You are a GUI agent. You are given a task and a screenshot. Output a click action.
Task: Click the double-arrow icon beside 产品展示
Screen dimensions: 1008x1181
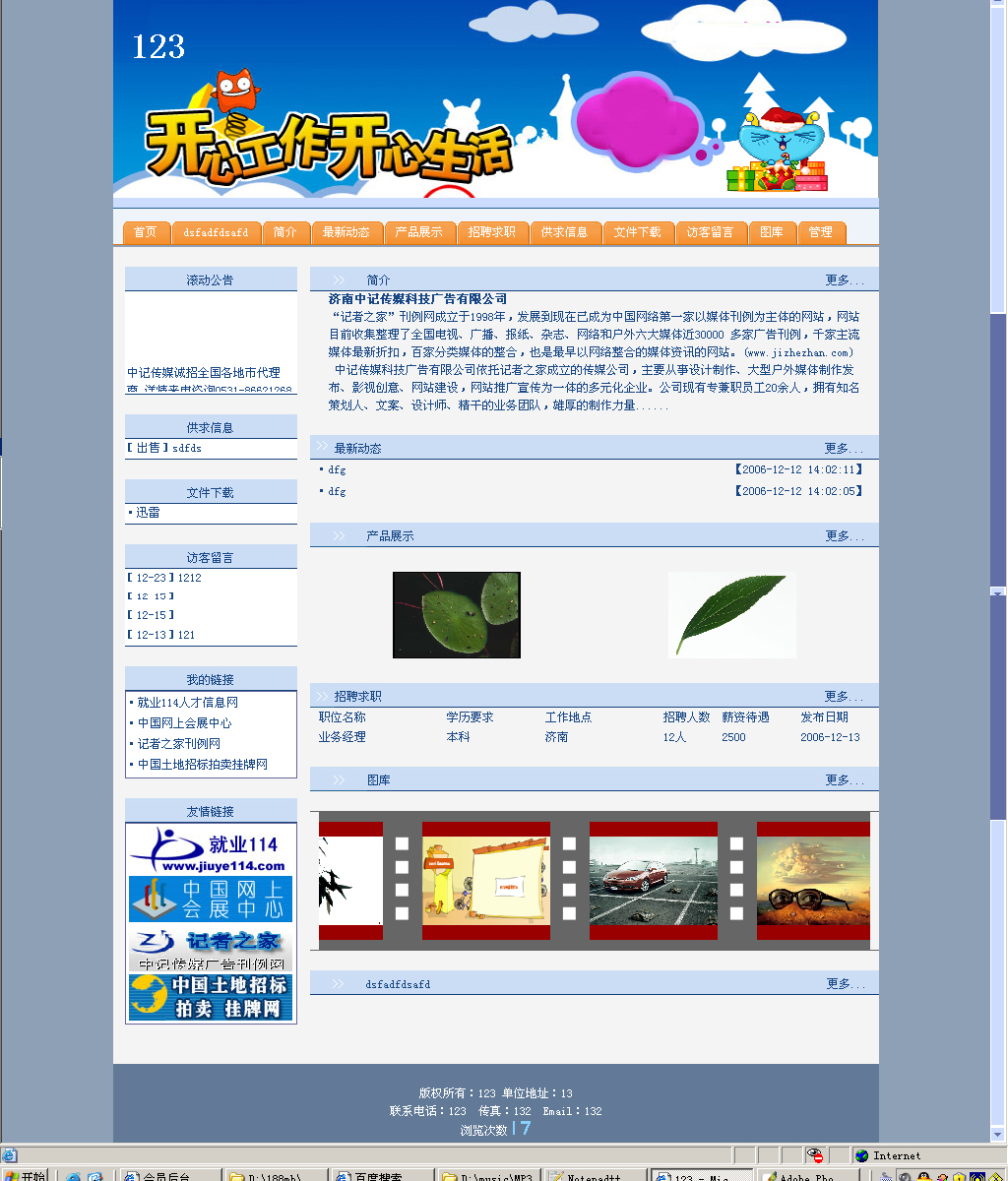[x=339, y=536]
